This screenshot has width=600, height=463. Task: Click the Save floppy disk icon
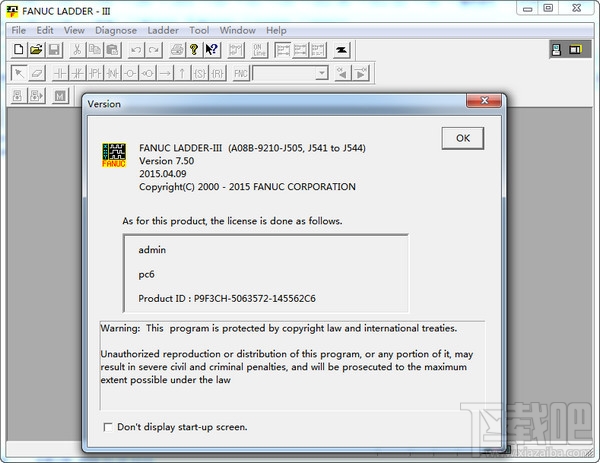pos(54,50)
